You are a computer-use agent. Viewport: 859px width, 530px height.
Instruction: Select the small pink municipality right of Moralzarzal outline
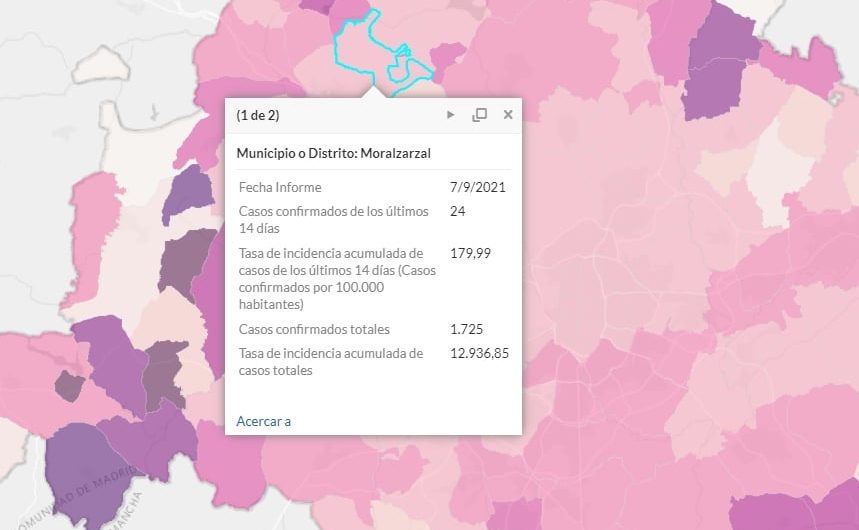click(x=447, y=55)
